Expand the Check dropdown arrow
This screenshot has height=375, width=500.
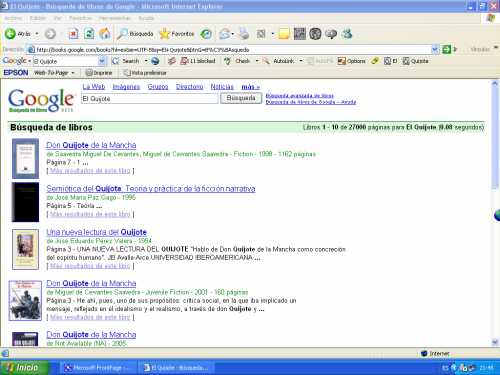[x=257, y=61]
